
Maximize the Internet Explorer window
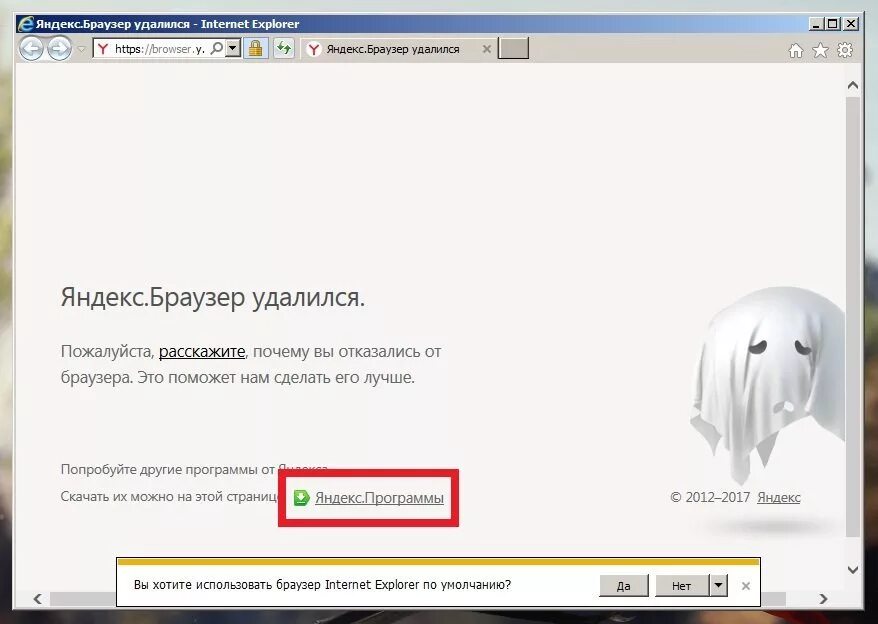tap(833, 24)
